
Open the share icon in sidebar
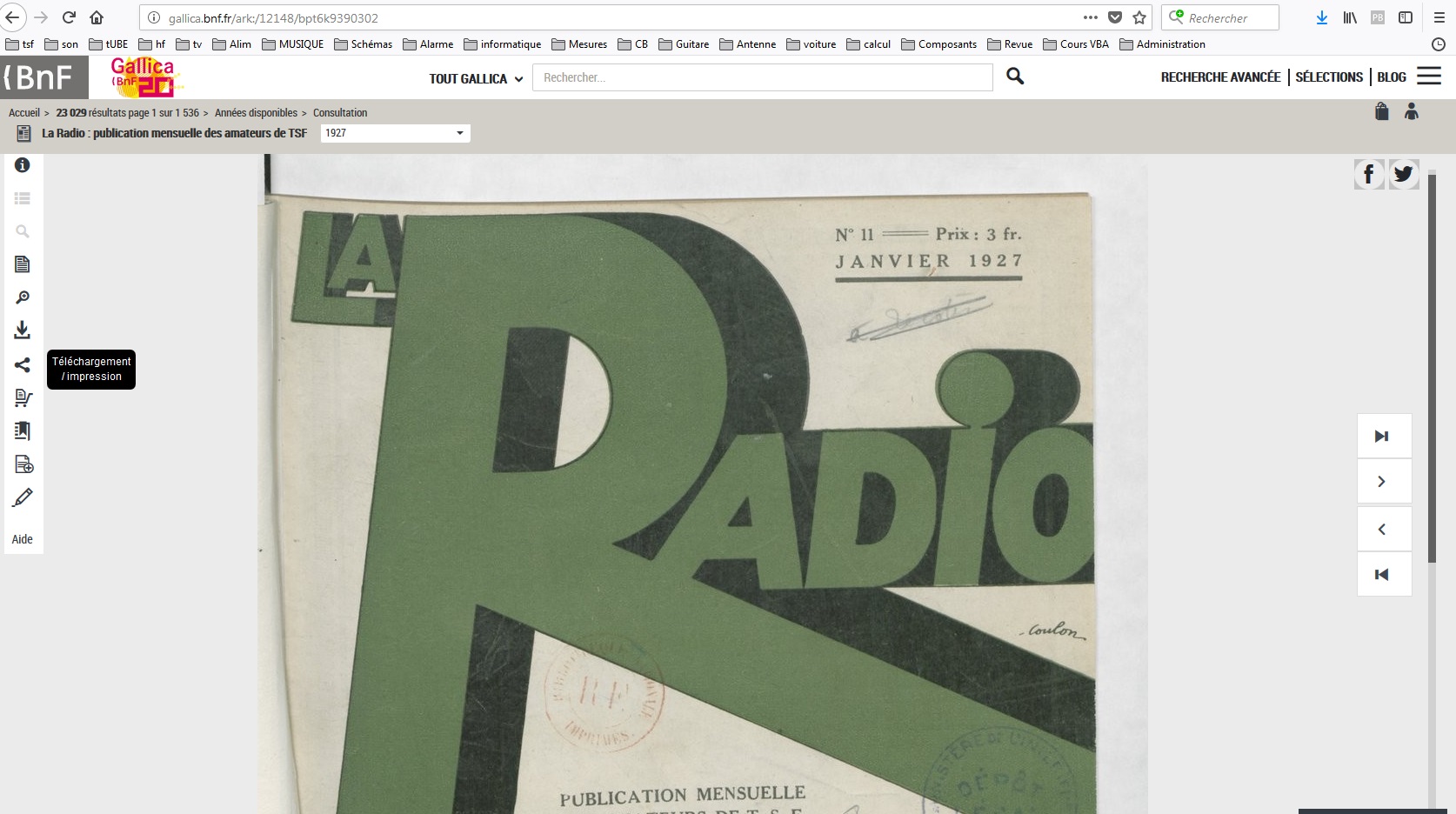coord(23,364)
